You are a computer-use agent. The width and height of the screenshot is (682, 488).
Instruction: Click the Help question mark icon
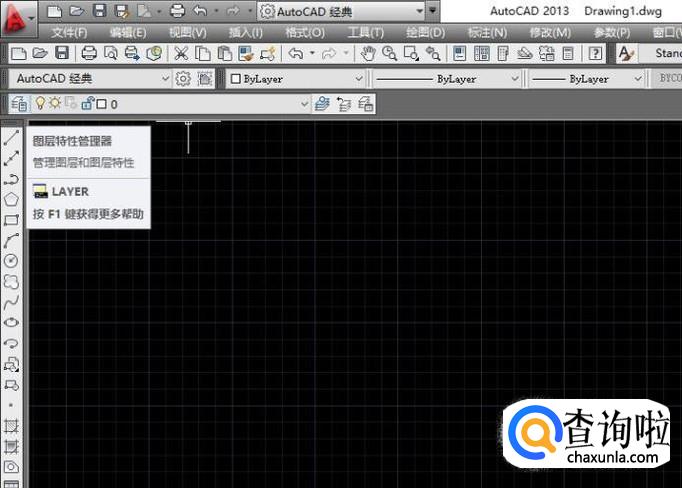tap(595, 54)
